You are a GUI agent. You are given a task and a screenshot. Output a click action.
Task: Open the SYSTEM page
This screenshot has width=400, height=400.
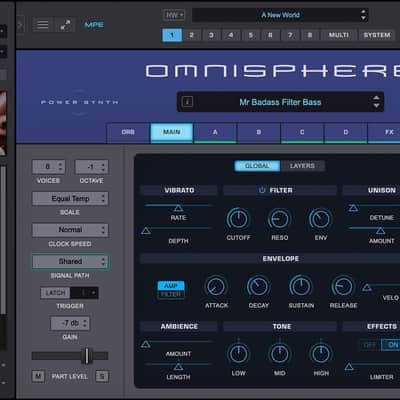[x=377, y=35]
